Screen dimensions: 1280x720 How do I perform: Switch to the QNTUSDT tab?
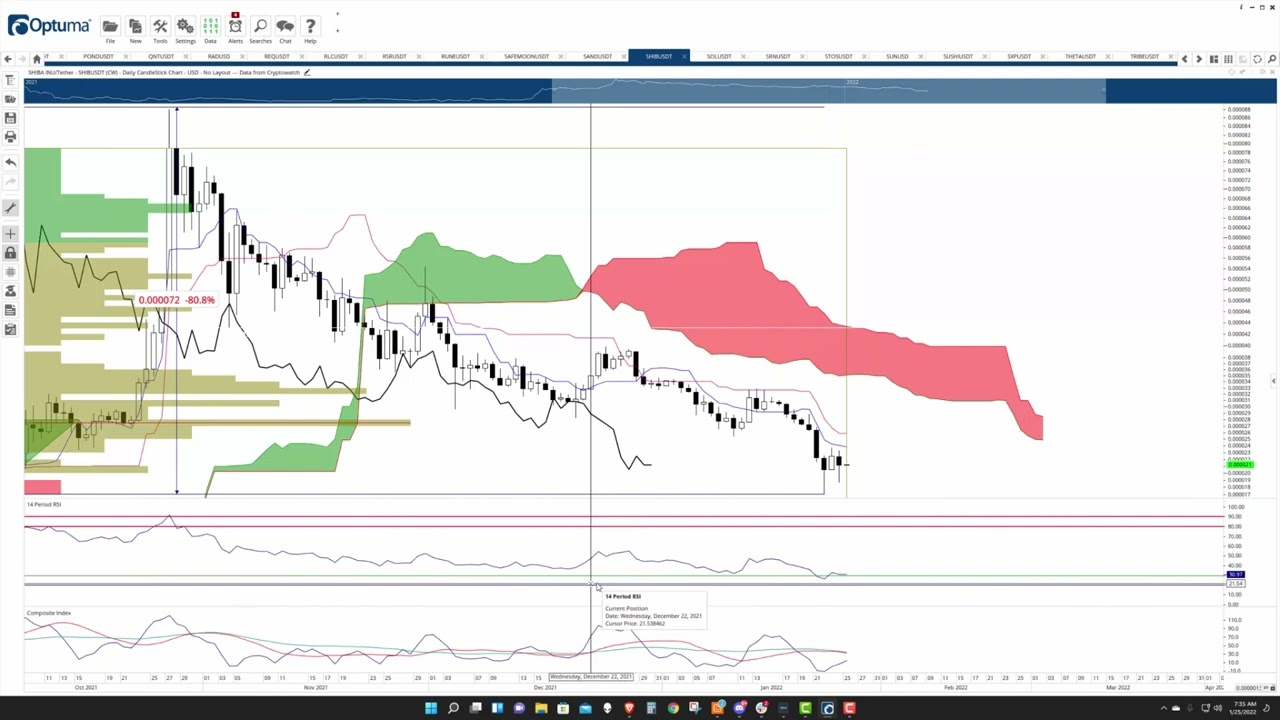(160, 57)
